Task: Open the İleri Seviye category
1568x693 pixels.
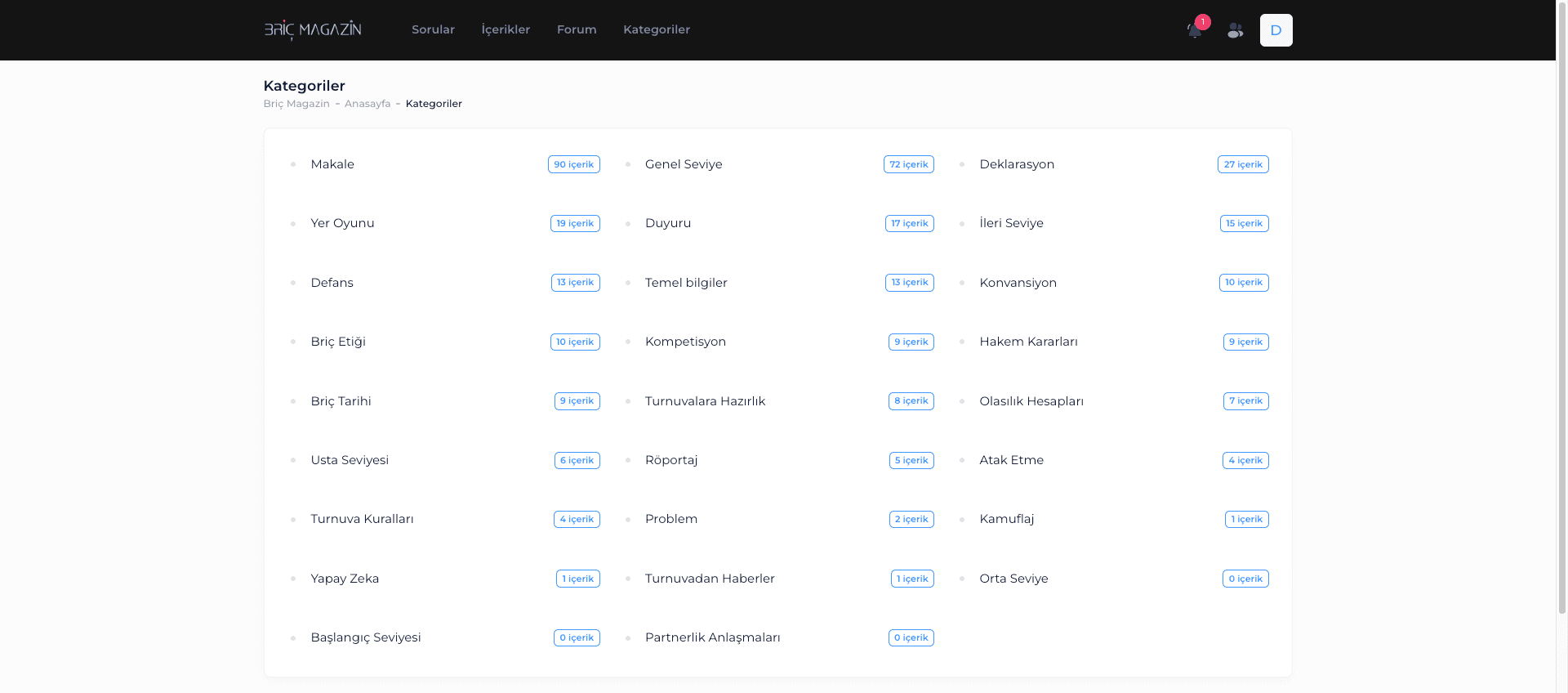Action: point(1011,223)
